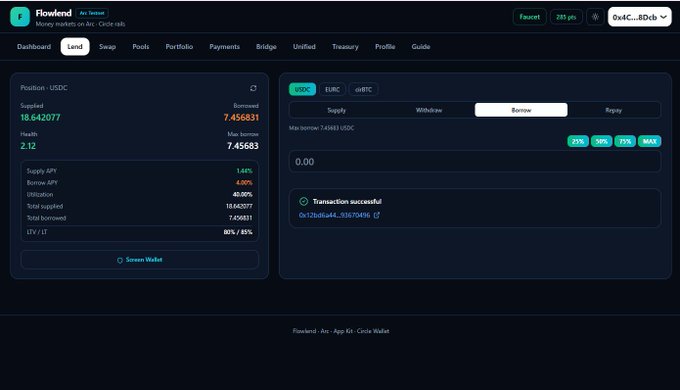
Task: Click the Total borrowed row value 7.456831
Action: click(240, 218)
